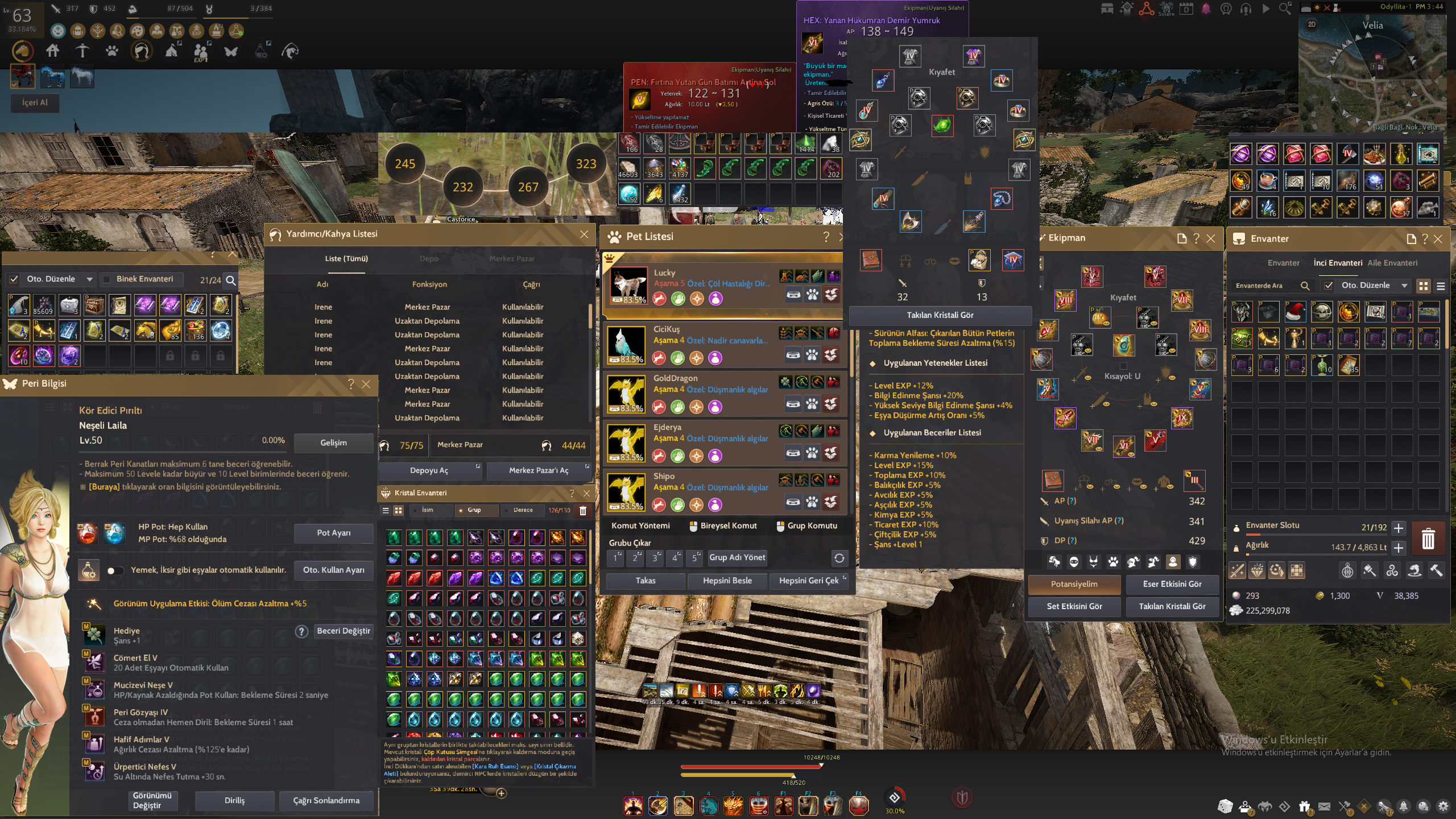This screenshot has height=819, width=1456.
Task: Click the residence house icon
Action: pyautogui.click(x=53, y=51)
